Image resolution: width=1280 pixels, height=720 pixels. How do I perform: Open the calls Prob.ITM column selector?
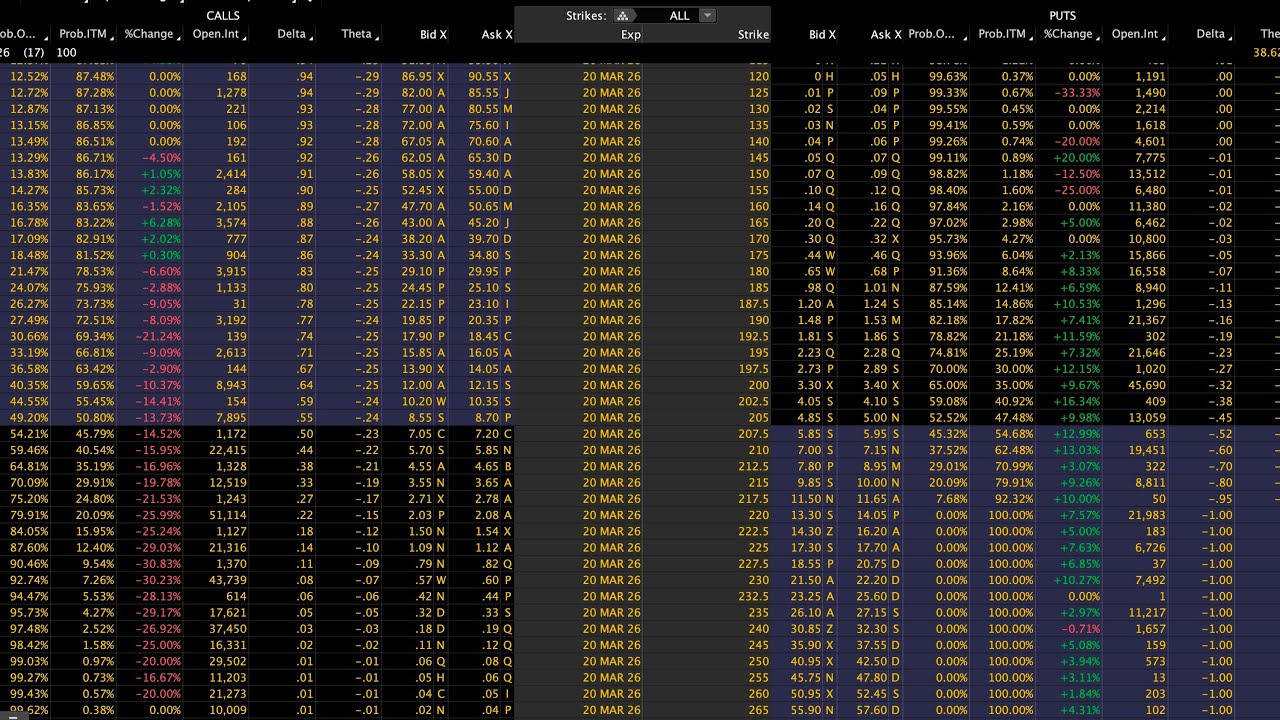[x=112, y=37]
